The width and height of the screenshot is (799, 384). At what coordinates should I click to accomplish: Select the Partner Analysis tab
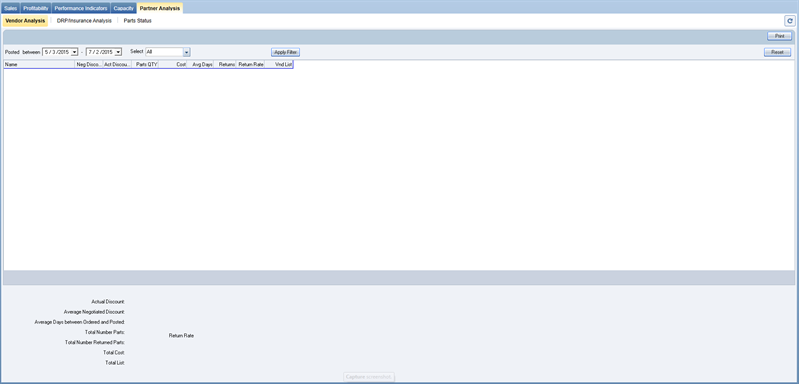159,8
